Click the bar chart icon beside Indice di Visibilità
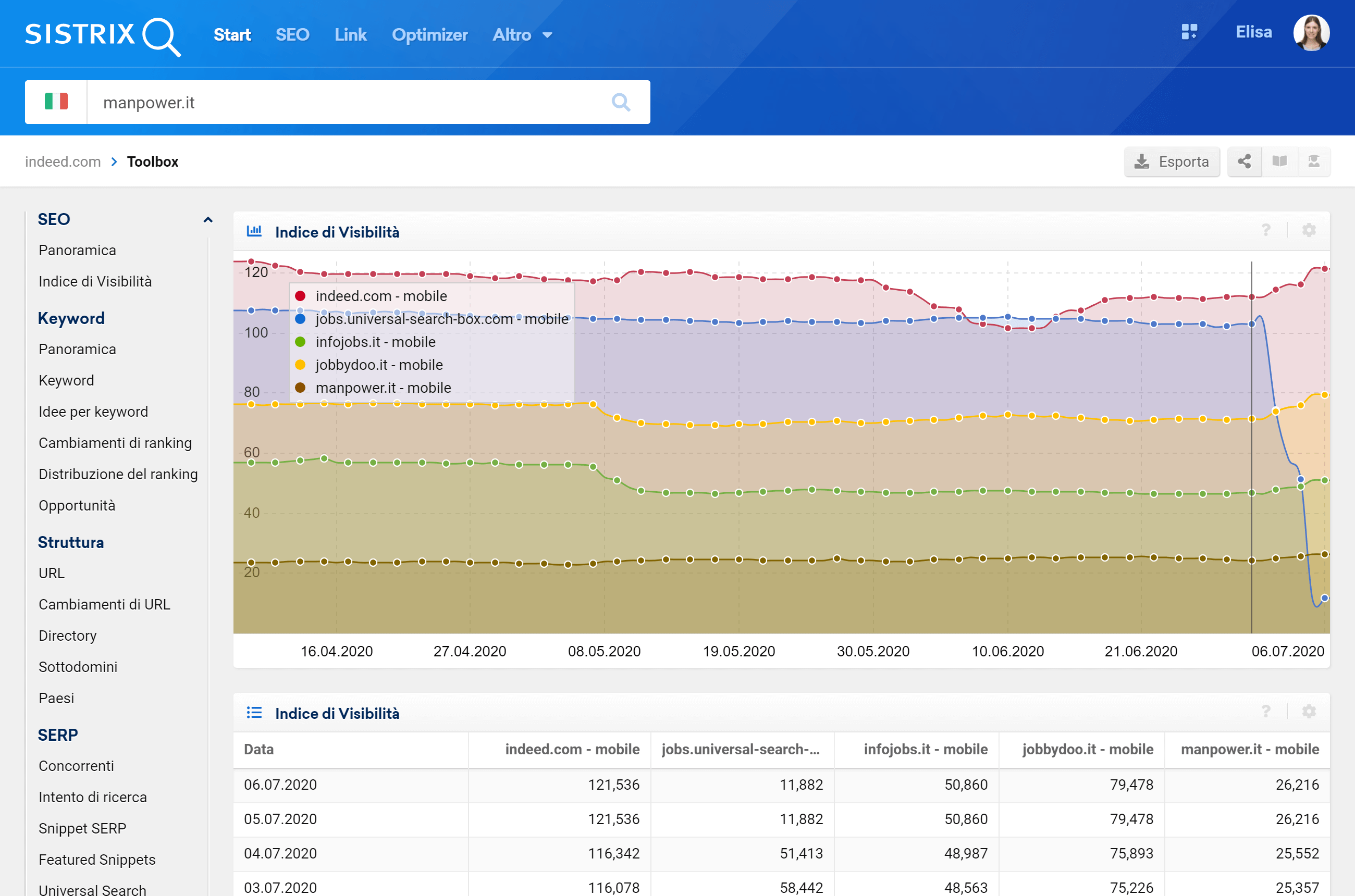 pyautogui.click(x=254, y=231)
